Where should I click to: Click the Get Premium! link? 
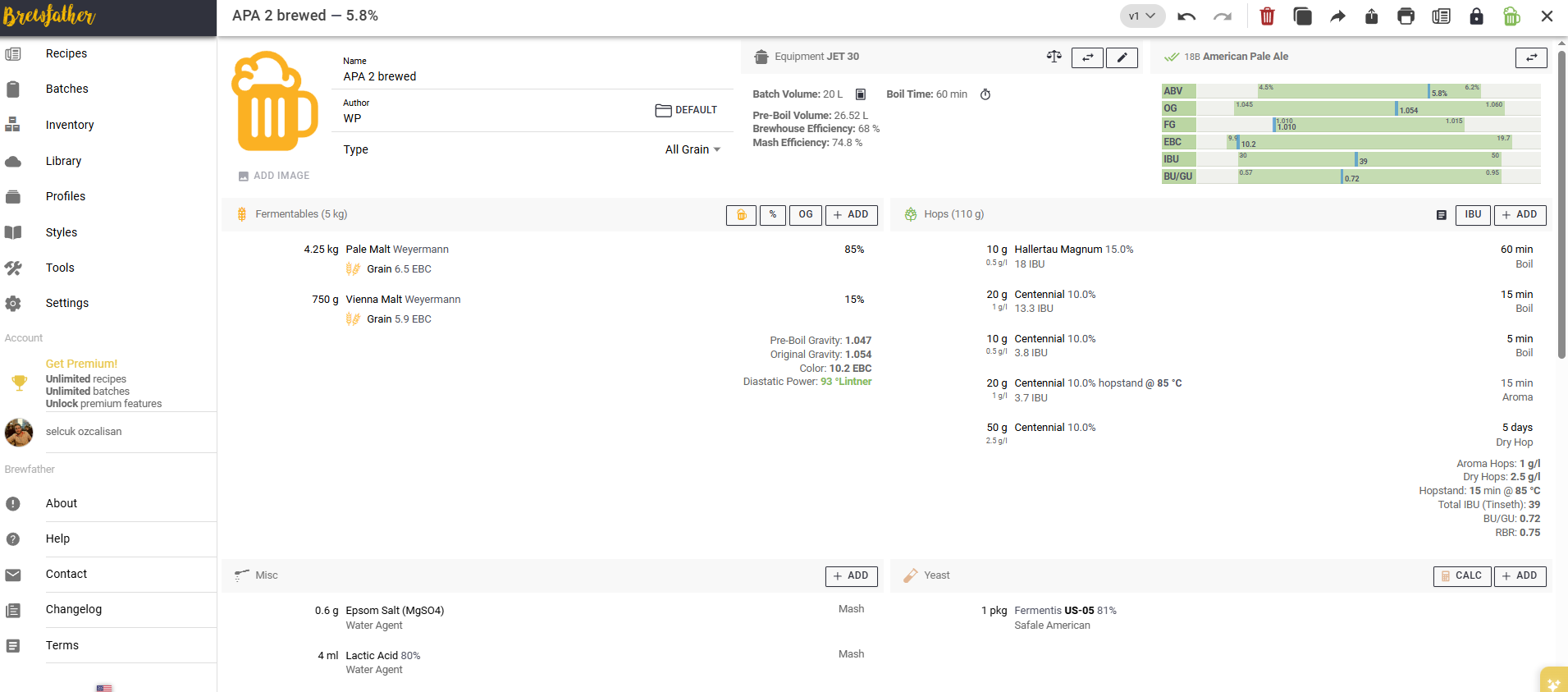(81, 364)
